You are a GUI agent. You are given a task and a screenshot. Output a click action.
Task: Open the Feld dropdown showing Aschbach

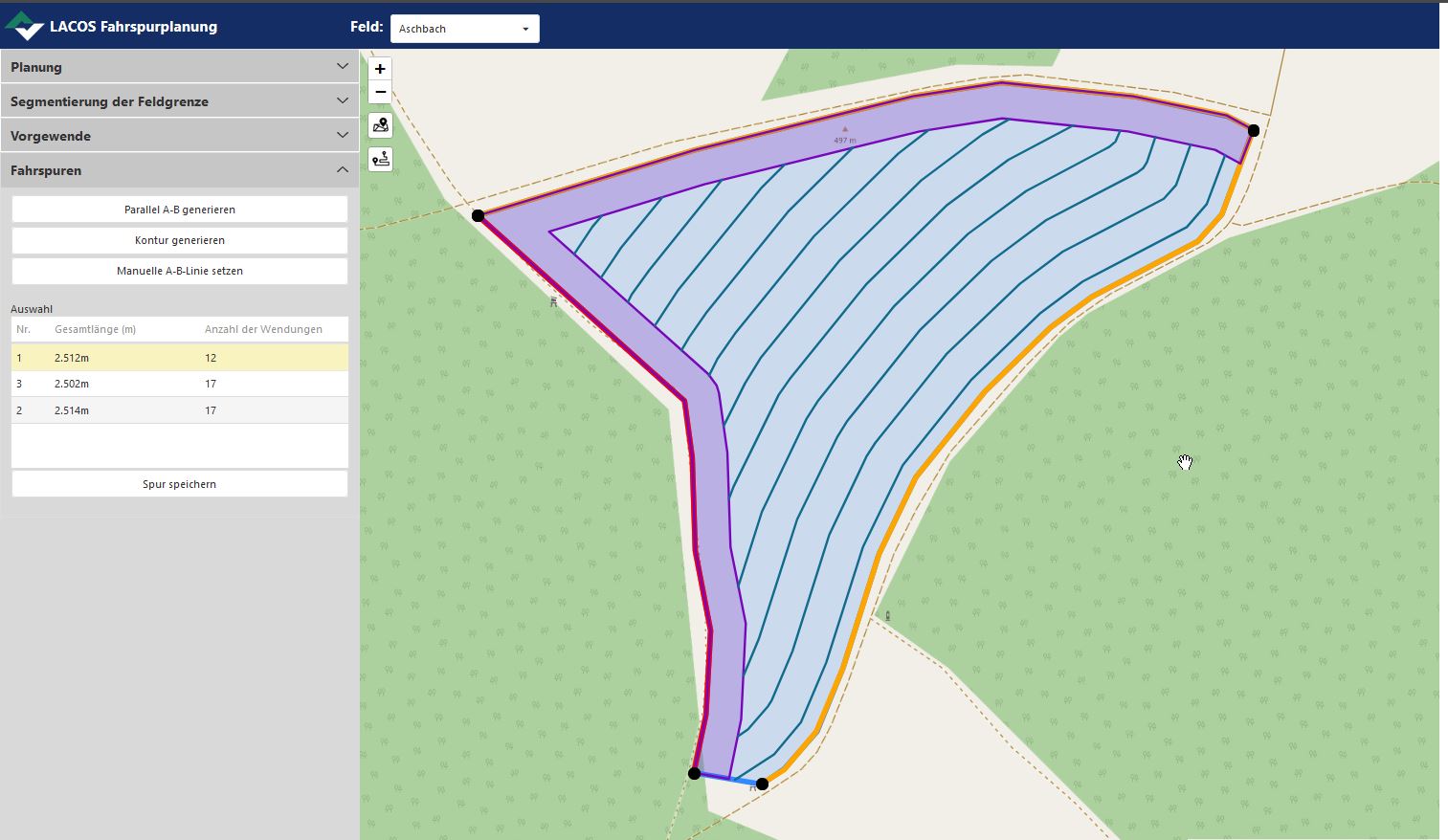(464, 29)
